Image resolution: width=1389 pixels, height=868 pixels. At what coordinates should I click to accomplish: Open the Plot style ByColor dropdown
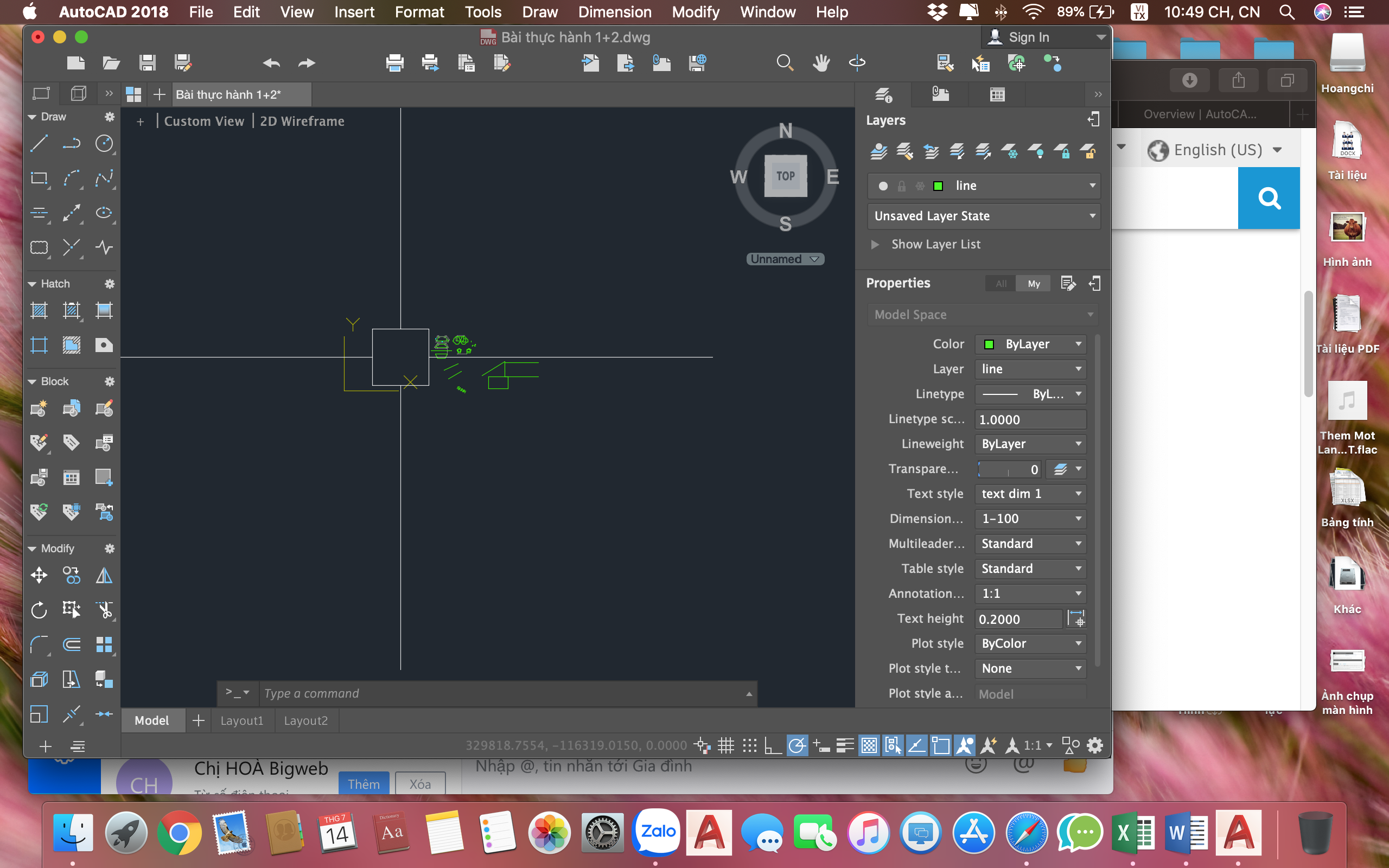[x=1031, y=643]
